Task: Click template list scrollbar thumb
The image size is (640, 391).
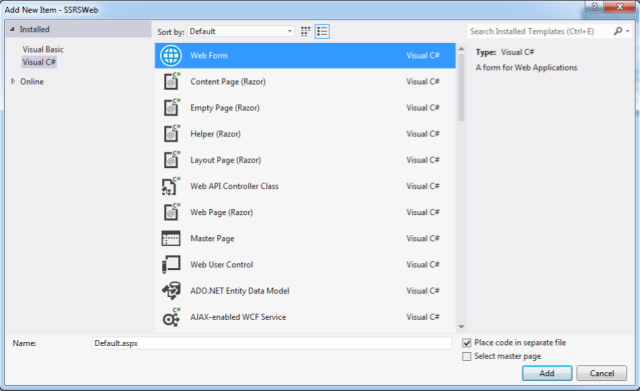Action: pyautogui.click(x=461, y=88)
